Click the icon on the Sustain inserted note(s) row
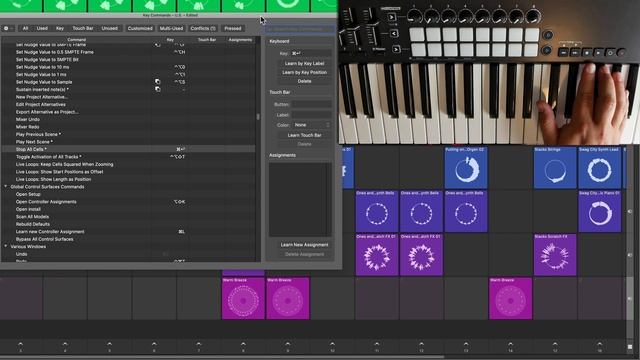The height and width of the screenshot is (360, 640). tap(158, 89)
